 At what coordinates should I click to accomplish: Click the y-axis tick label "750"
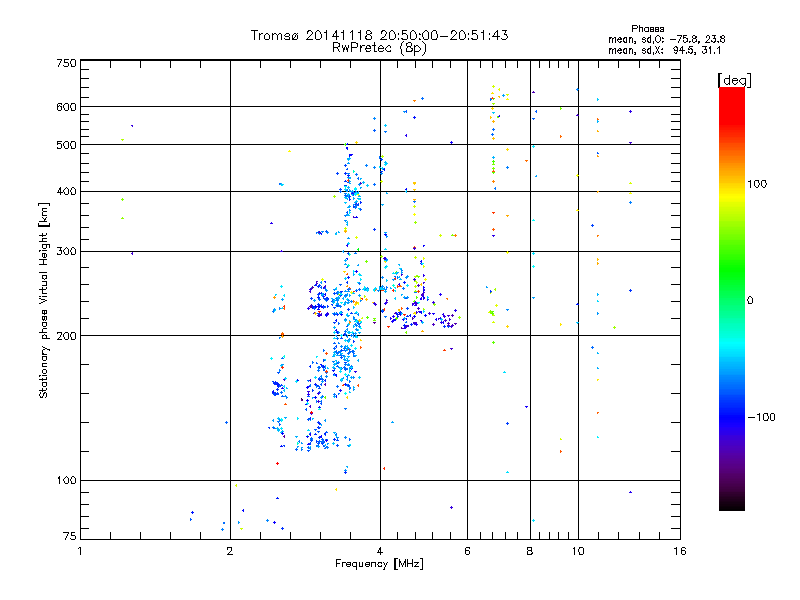pos(66,63)
